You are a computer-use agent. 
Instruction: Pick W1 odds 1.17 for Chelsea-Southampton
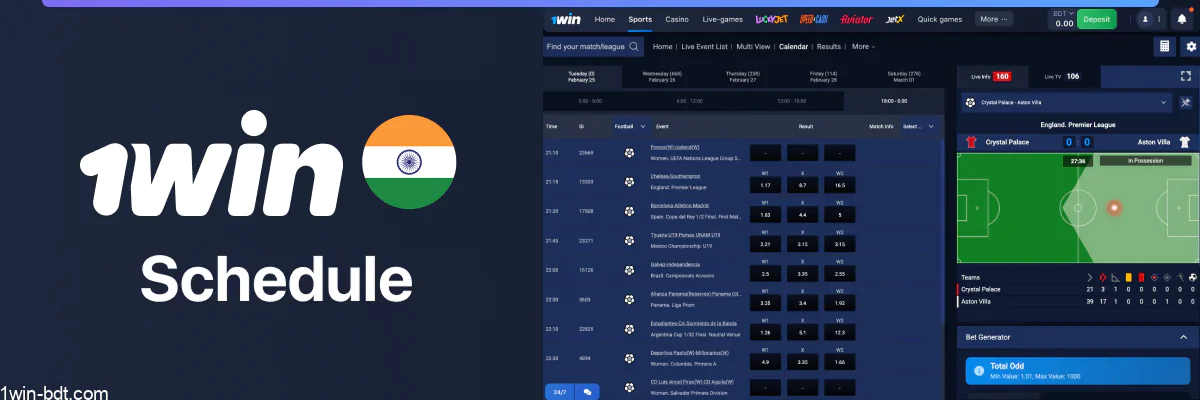[x=765, y=185]
